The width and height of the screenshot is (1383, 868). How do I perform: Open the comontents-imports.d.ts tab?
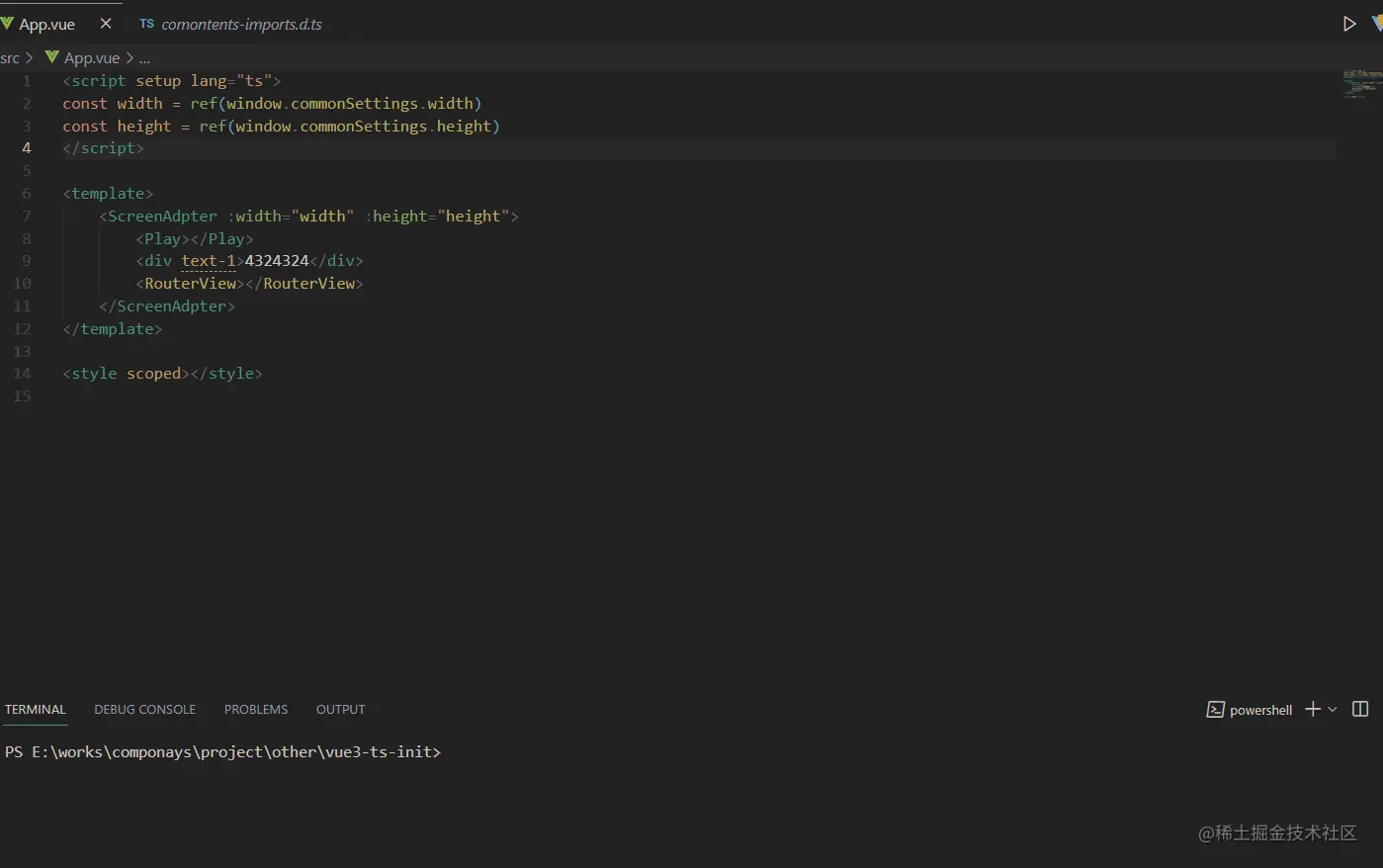pyautogui.click(x=241, y=25)
